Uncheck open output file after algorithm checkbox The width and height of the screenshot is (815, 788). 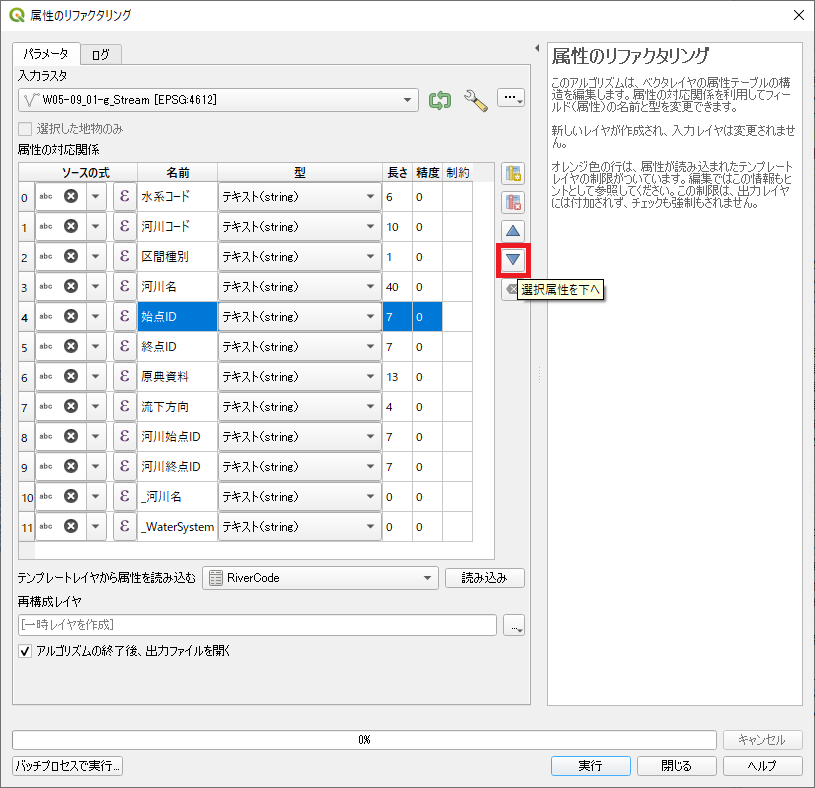(25, 651)
